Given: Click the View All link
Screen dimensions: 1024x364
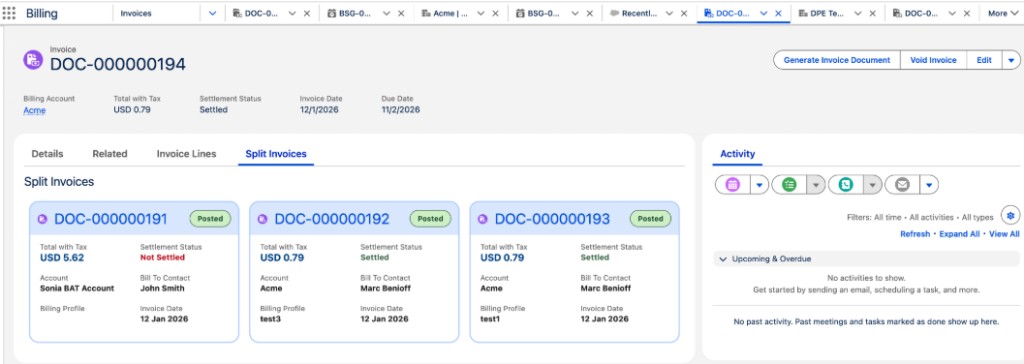Looking at the screenshot, I should 1004,234.
